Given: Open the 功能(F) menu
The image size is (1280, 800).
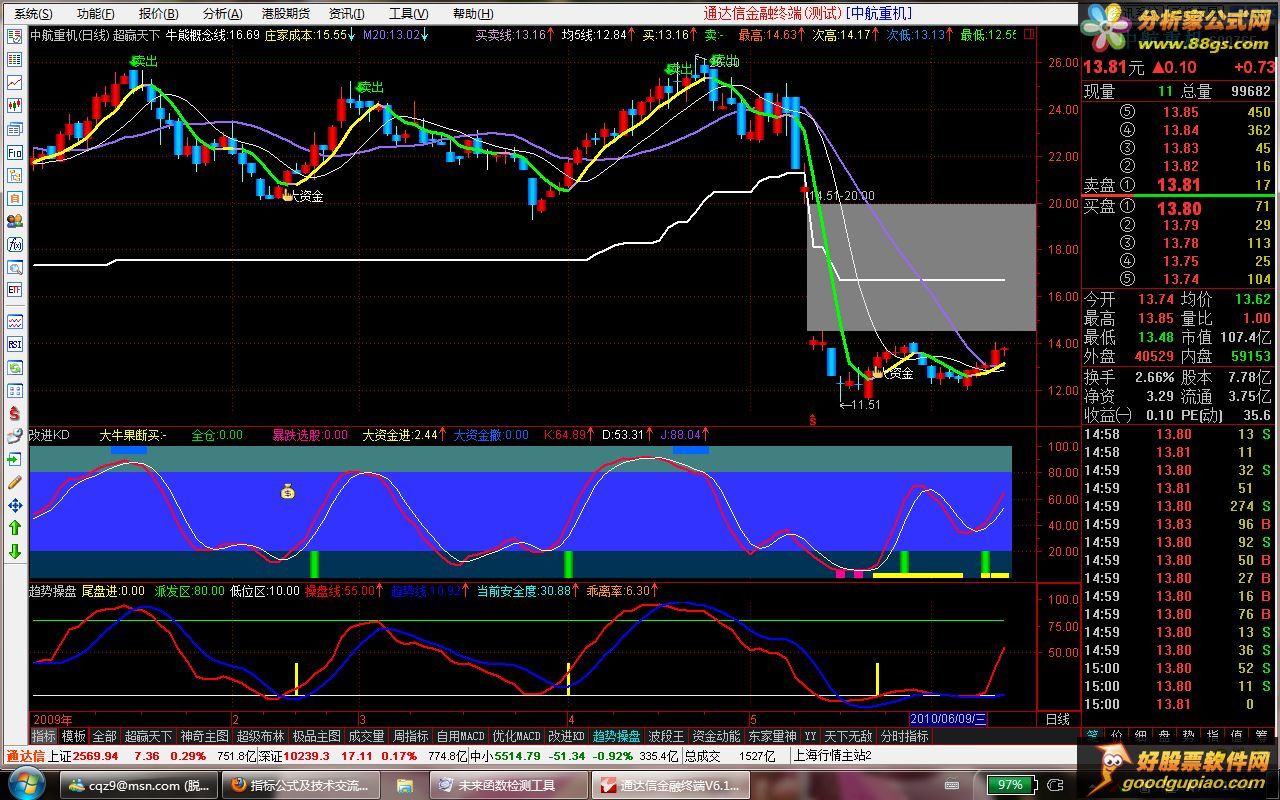Looking at the screenshot, I should [x=95, y=14].
